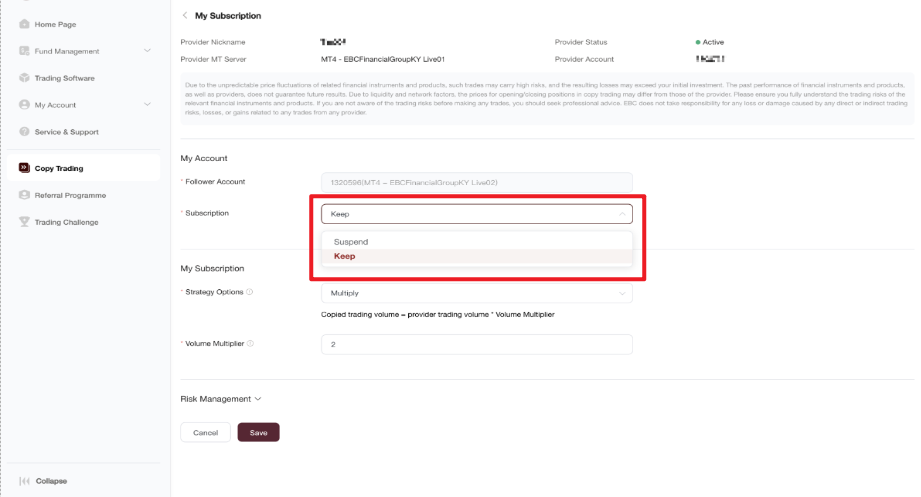This screenshot has height=497, width=921.
Task: Click the Volume Multiplier input field
Action: 476,344
